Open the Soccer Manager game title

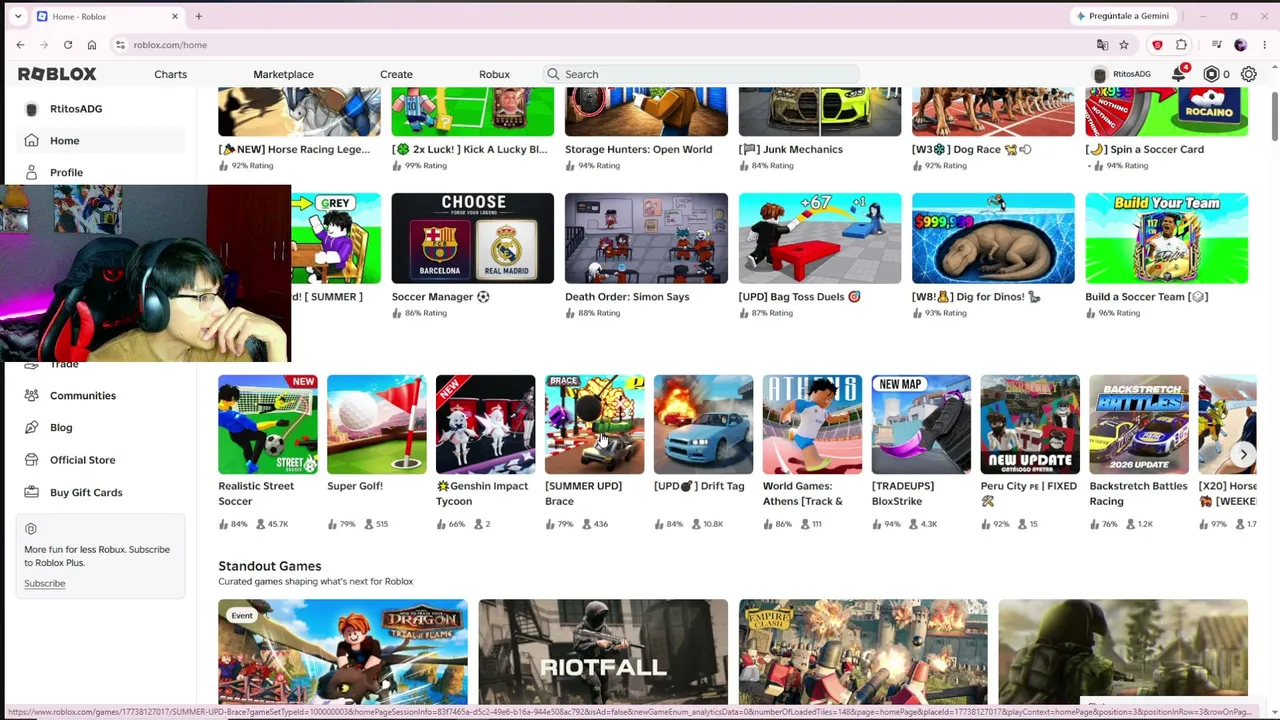[x=441, y=297]
